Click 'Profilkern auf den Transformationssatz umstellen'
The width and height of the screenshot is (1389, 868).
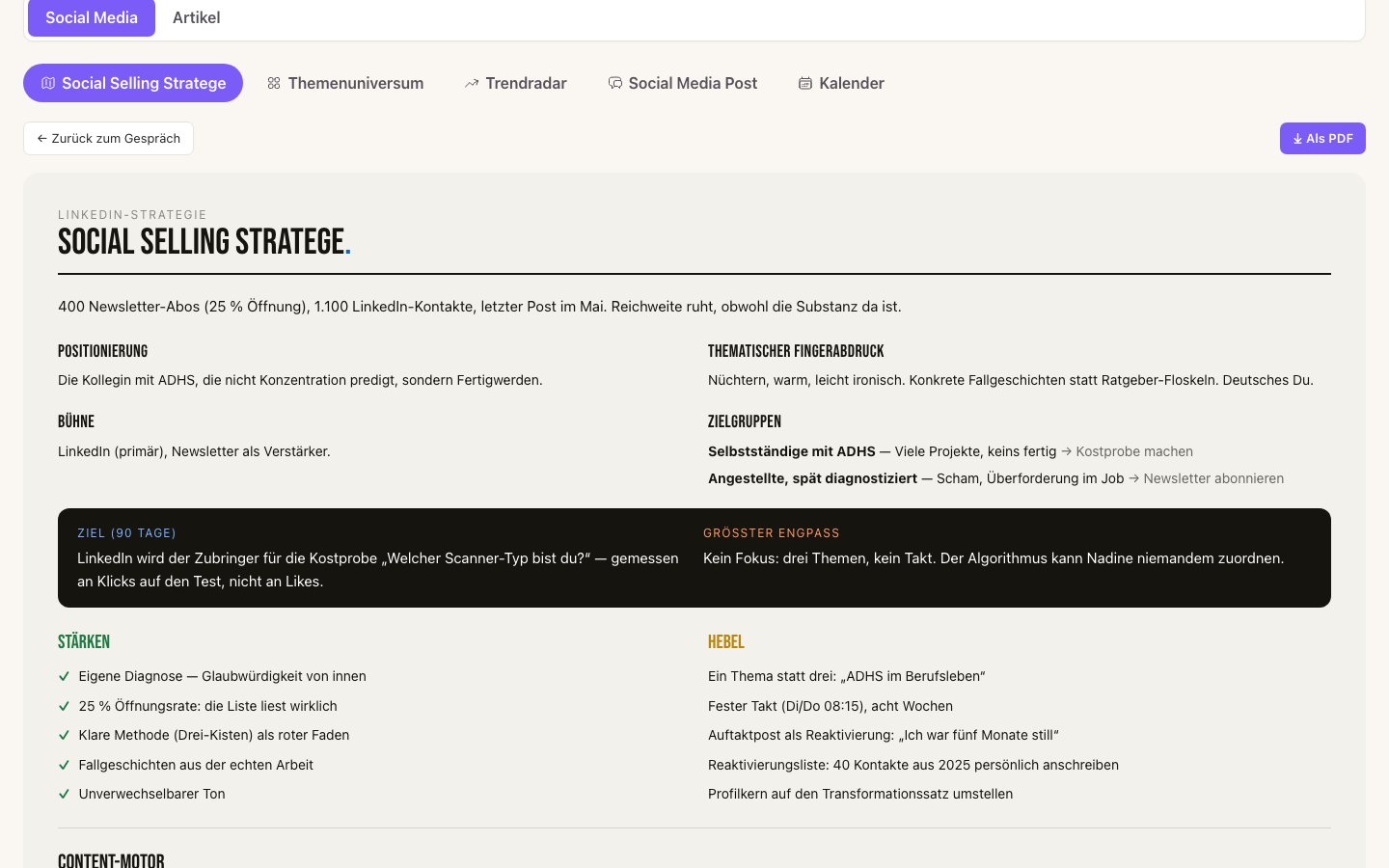click(x=860, y=794)
